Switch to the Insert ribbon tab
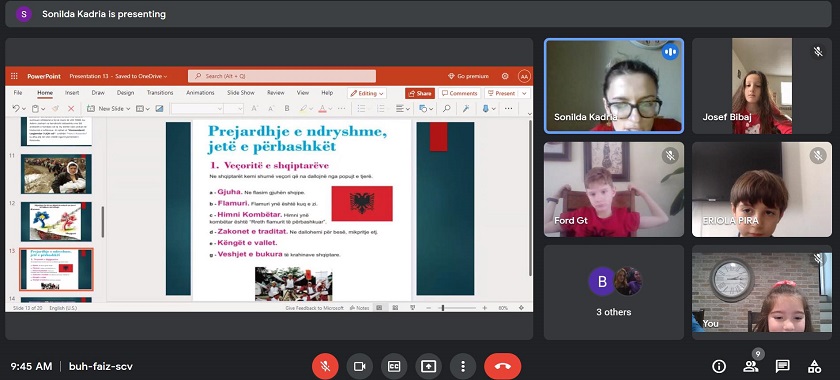Image resolution: width=840 pixels, height=380 pixels. coord(72,93)
